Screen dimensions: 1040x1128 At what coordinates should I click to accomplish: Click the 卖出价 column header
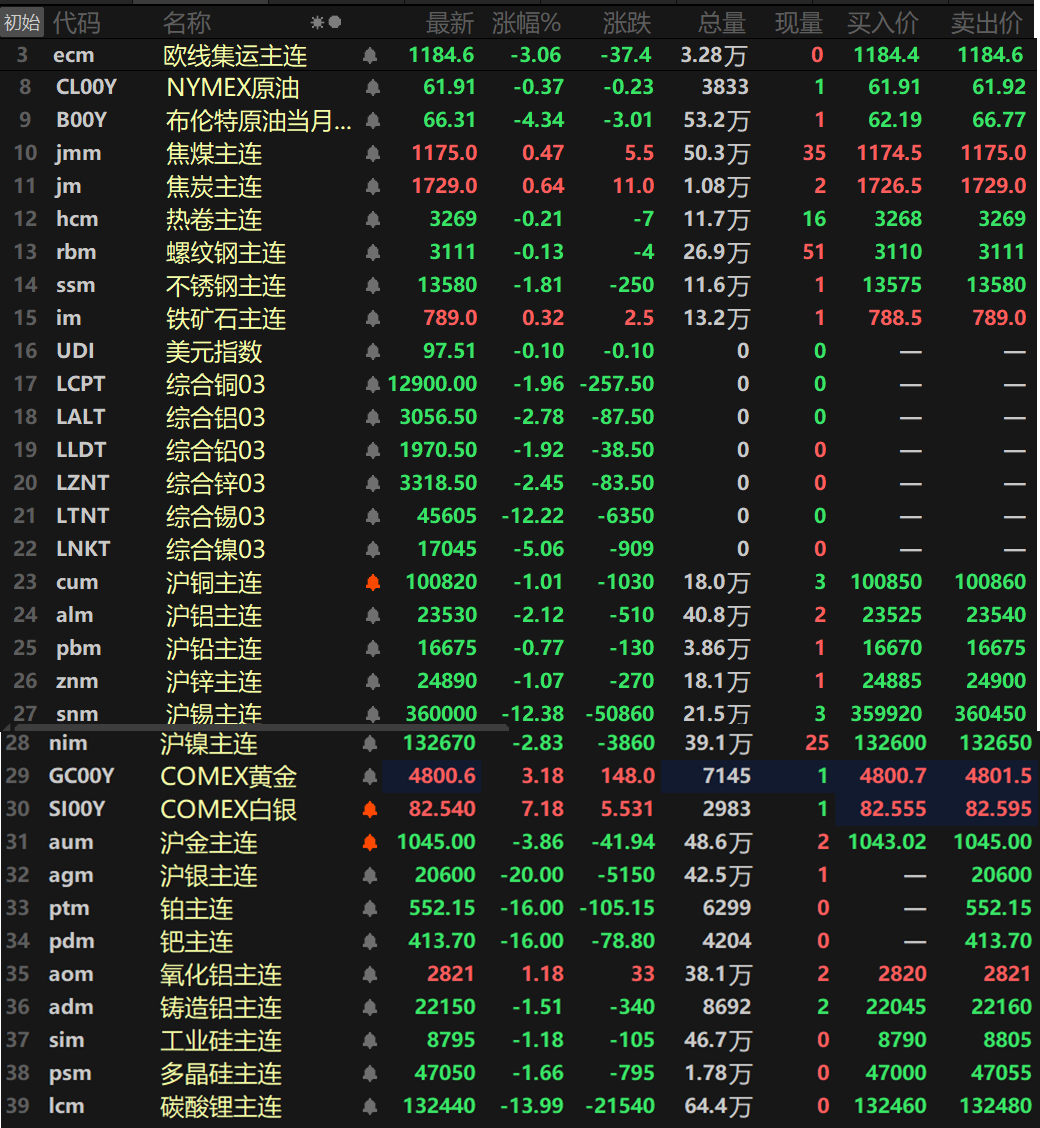click(x=986, y=21)
